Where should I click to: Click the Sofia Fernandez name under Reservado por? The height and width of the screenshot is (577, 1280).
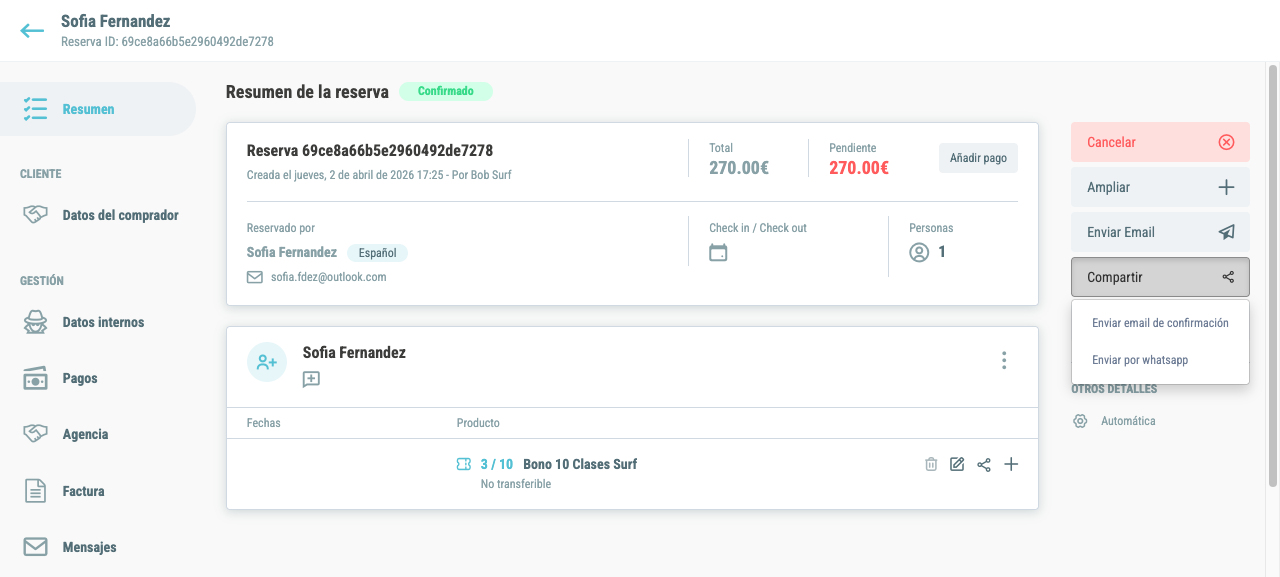292,252
